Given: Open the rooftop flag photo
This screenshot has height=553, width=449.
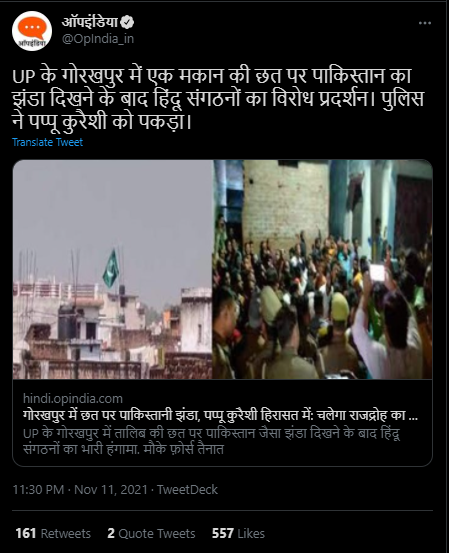Looking at the screenshot, I should point(113,269).
